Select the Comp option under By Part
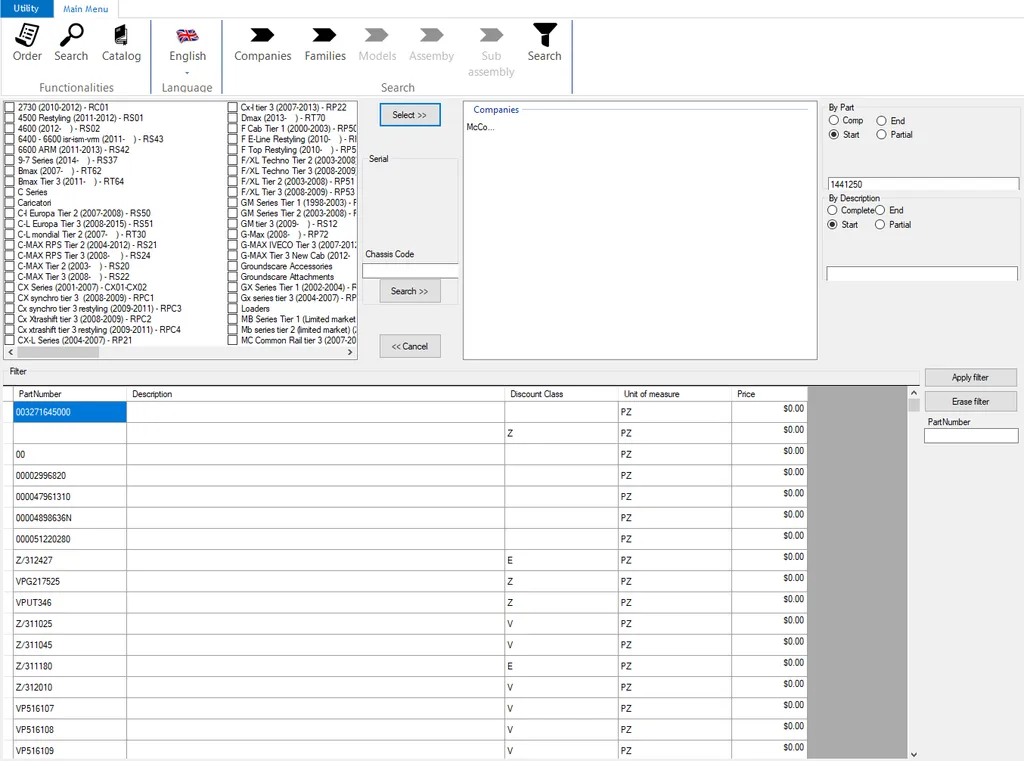The width and height of the screenshot is (1024, 761). click(834, 120)
